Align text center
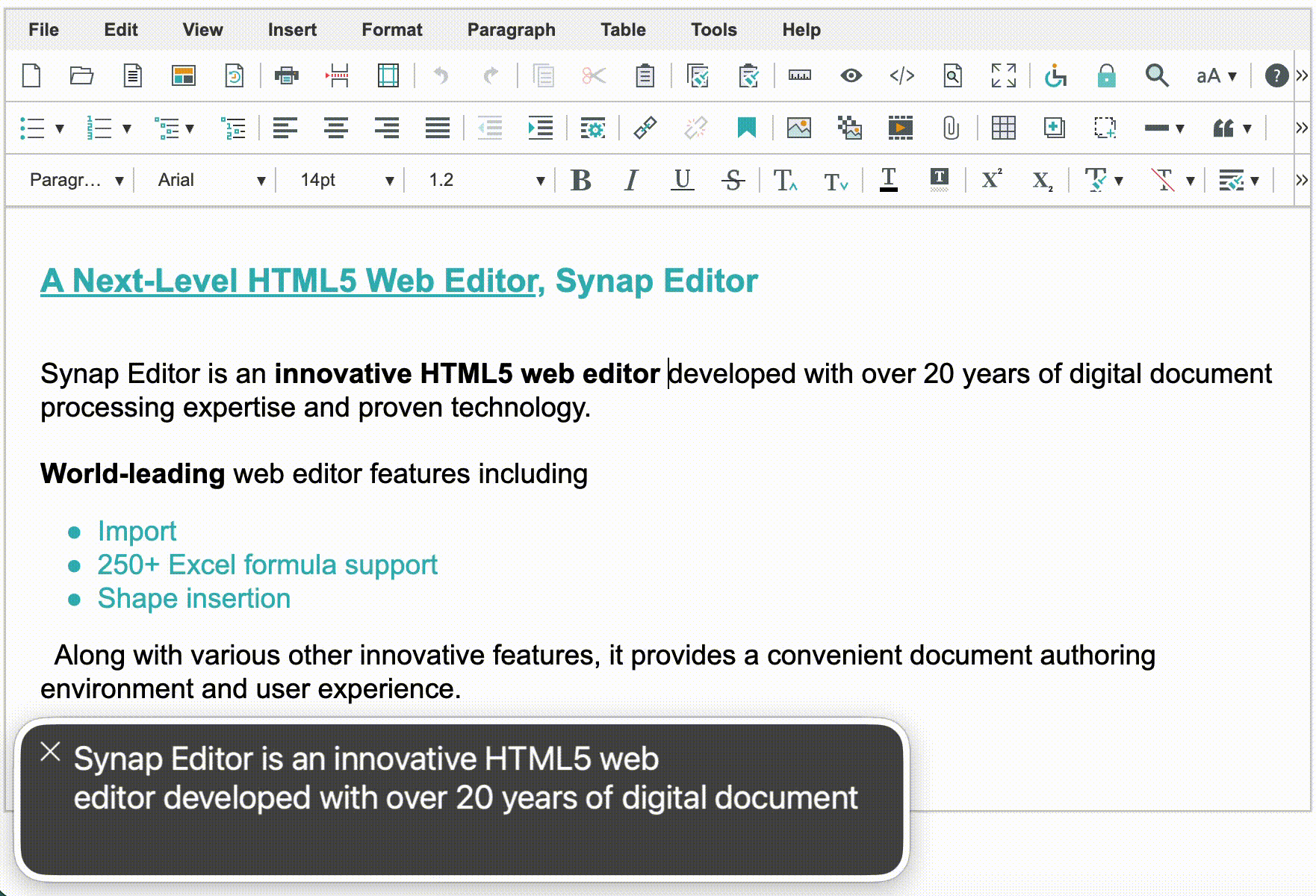The width and height of the screenshot is (1316, 896). tap(336, 128)
